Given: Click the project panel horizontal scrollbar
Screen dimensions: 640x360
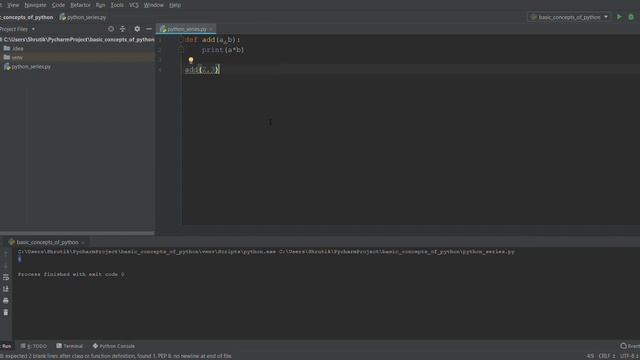Looking at the screenshot, I should (x=77, y=233).
